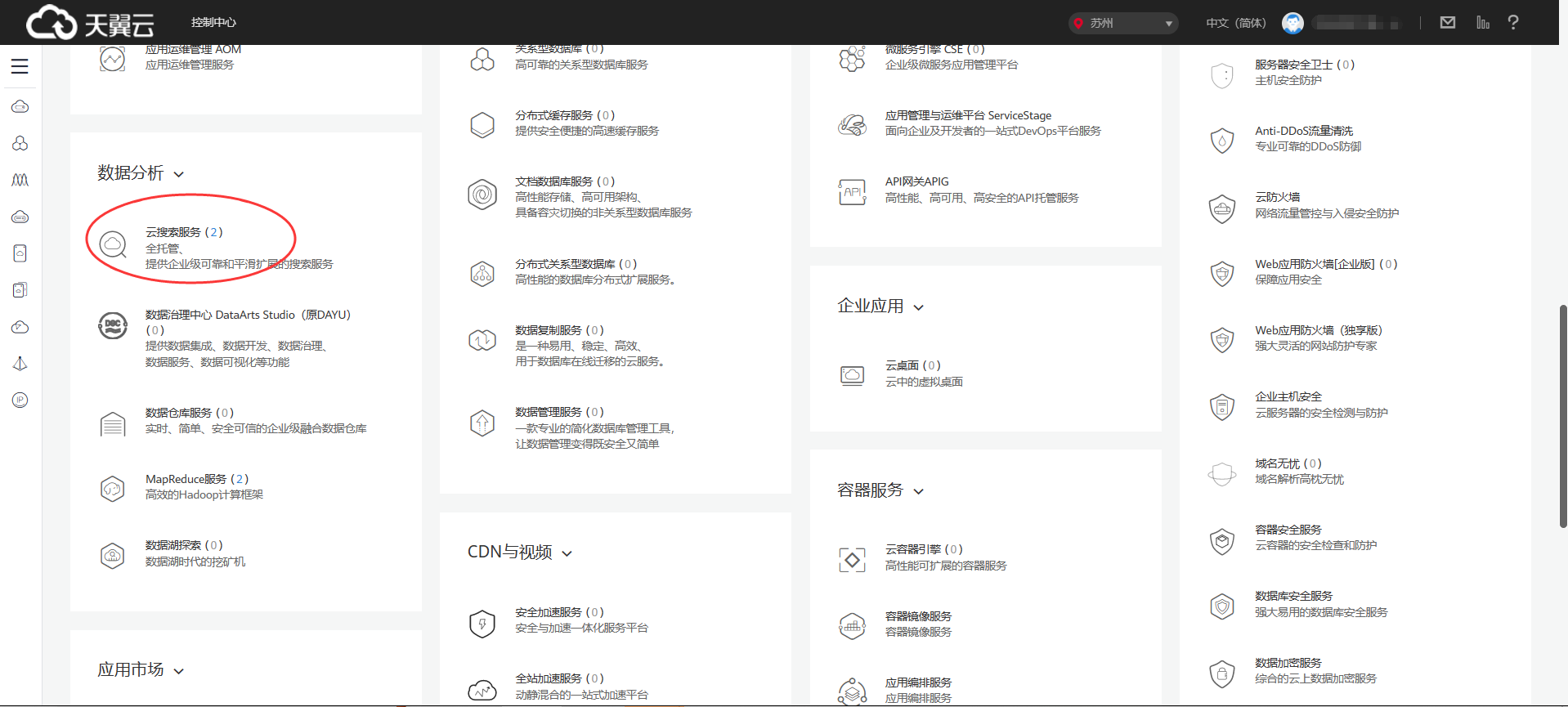This screenshot has height=707, width=1568.
Task: Open the 分布式缓存服务 cube icon
Action: pyautogui.click(x=482, y=125)
